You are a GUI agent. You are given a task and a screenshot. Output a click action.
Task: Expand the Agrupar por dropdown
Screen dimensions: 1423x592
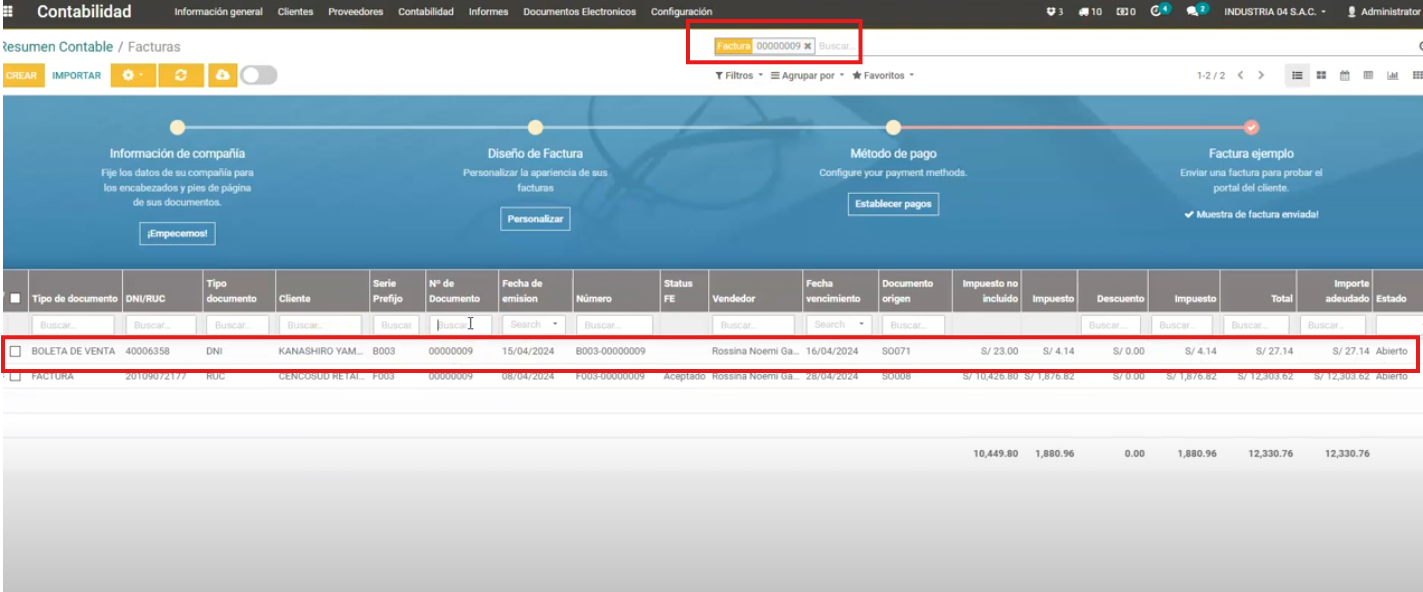807,75
